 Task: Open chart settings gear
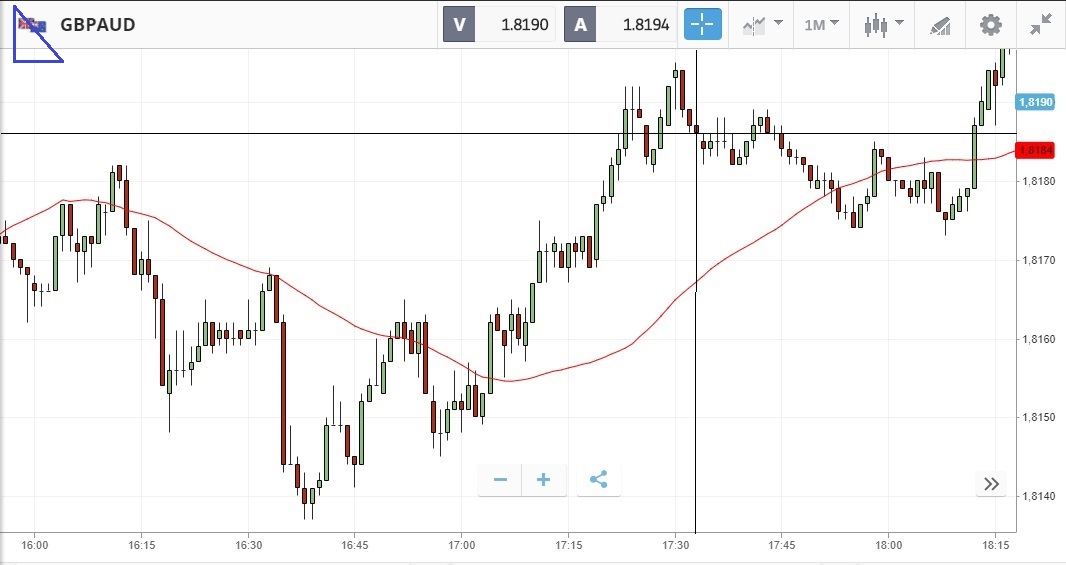(990, 25)
